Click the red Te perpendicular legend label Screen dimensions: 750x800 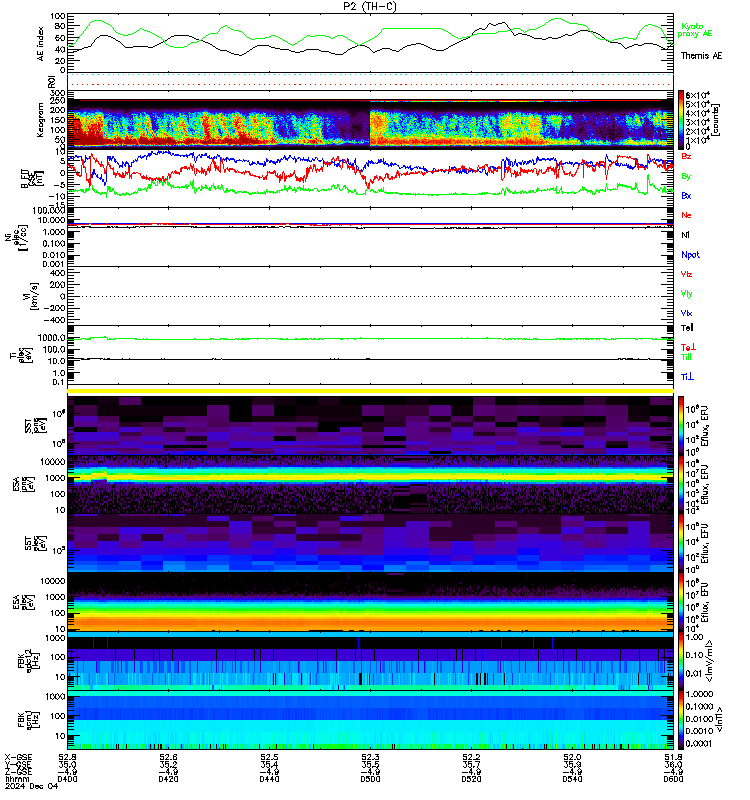(688, 347)
